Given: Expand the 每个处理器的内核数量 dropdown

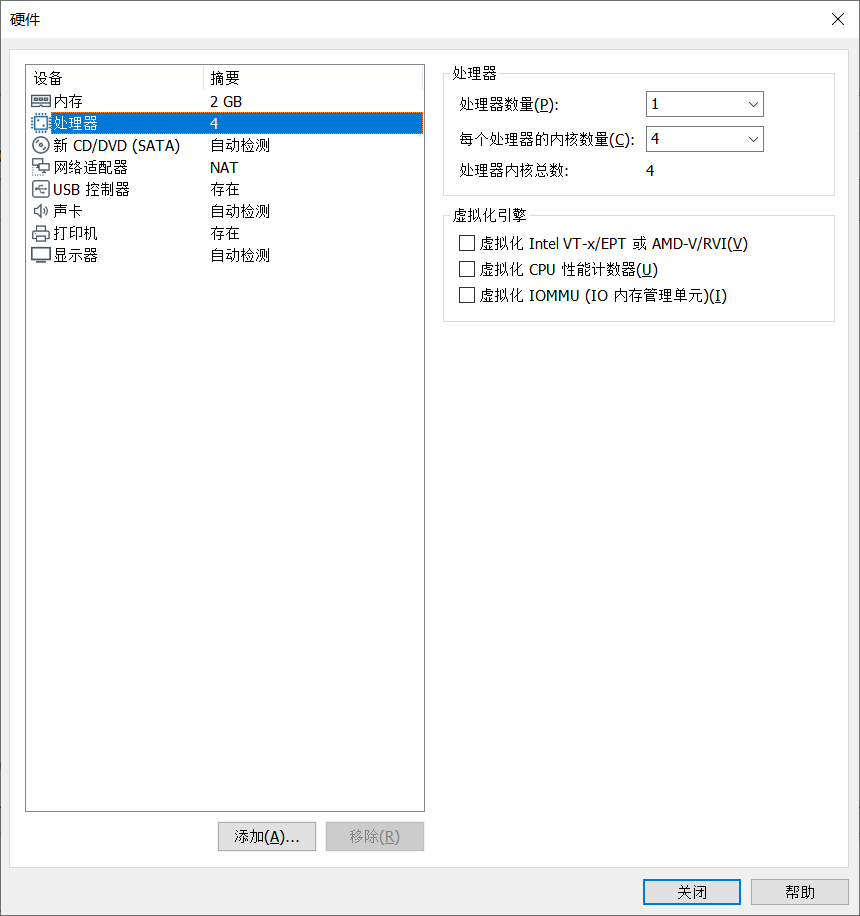Looking at the screenshot, I should click(x=705, y=139).
